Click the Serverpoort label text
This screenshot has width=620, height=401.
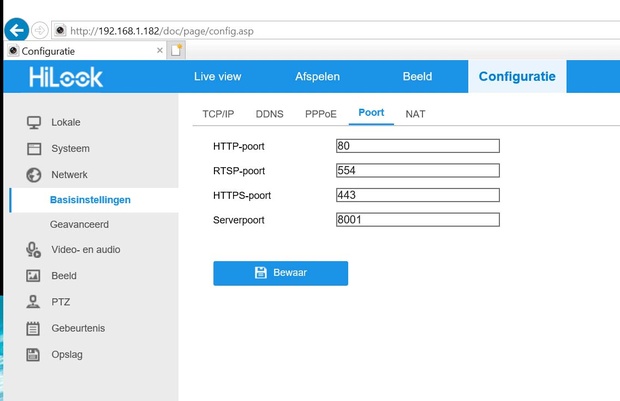[x=238, y=220]
